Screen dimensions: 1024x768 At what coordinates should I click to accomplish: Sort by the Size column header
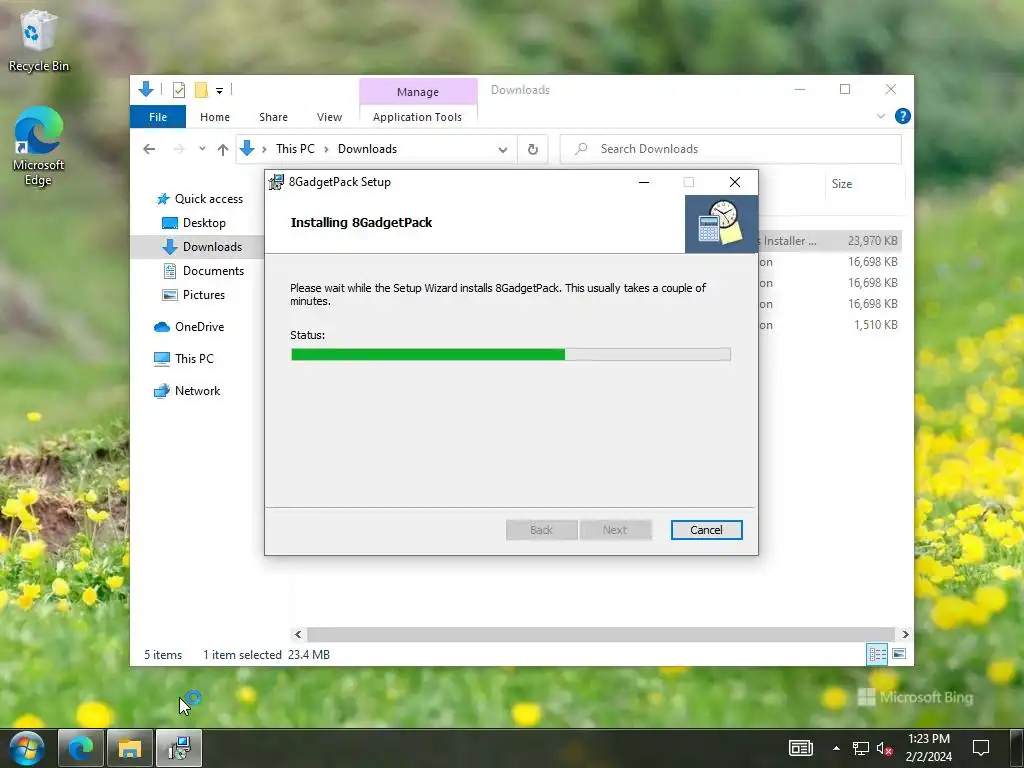pos(865,184)
